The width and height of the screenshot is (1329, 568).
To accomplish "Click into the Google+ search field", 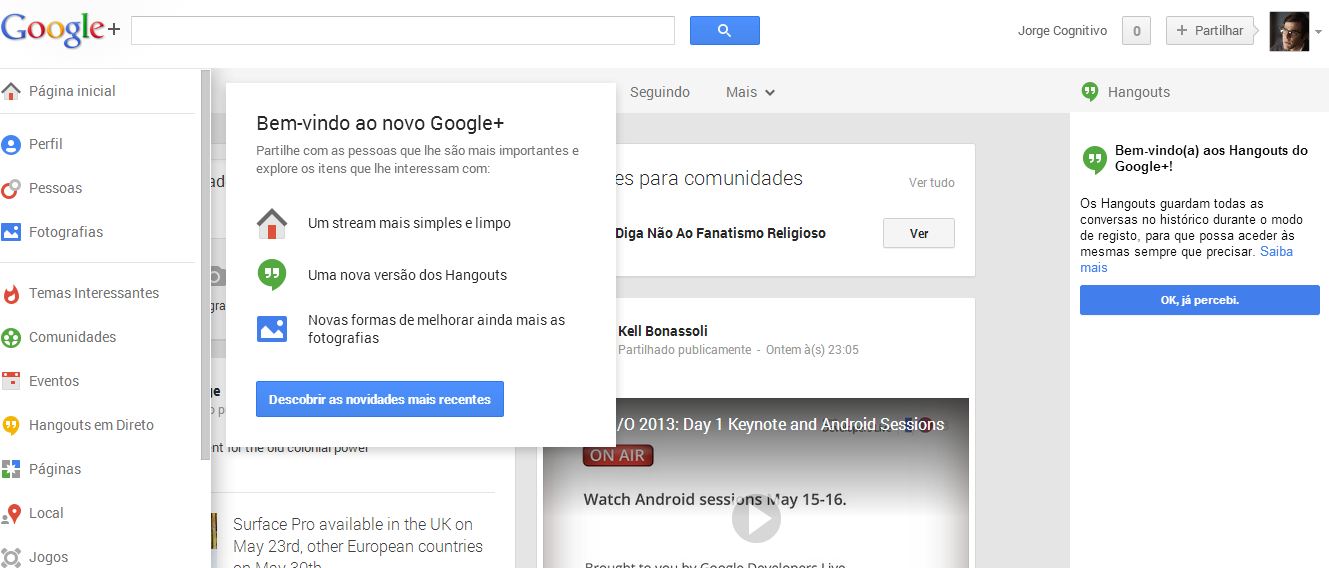I will click(x=403, y=30).
